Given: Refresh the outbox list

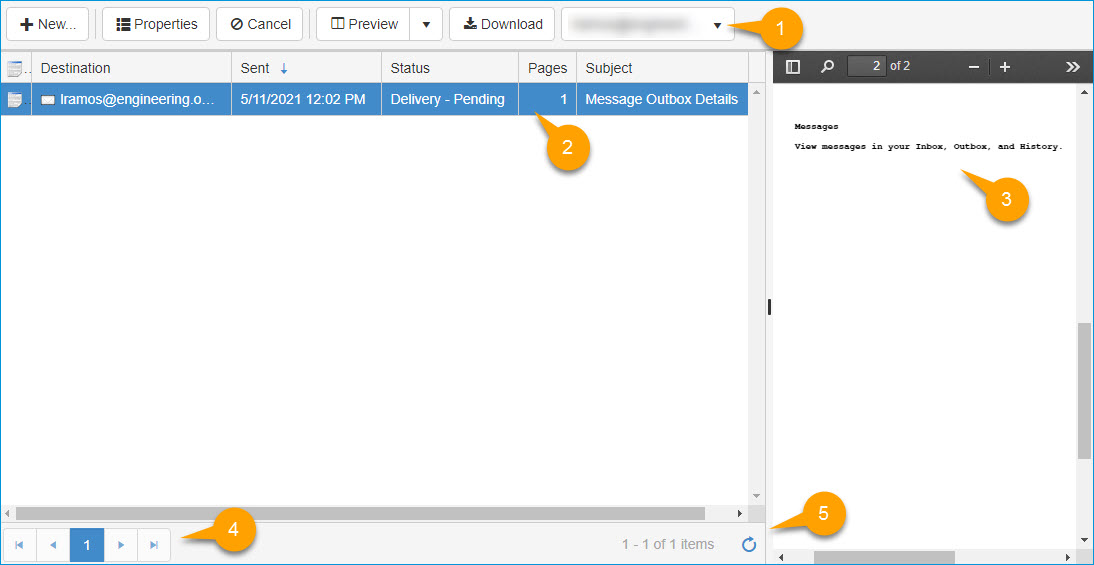Looking at the screenshot, I should (749, 544).
